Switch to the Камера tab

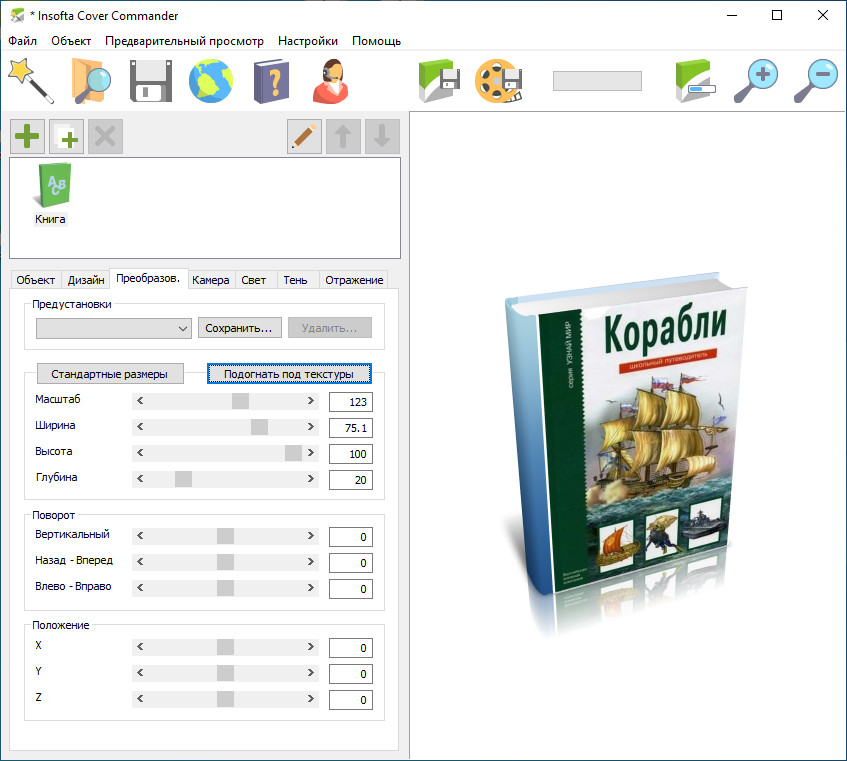tap(211, 280)
